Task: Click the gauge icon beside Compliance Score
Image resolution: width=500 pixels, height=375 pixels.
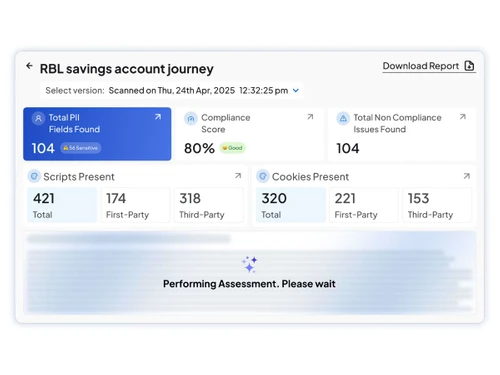Action: click(x=191, y=118)
